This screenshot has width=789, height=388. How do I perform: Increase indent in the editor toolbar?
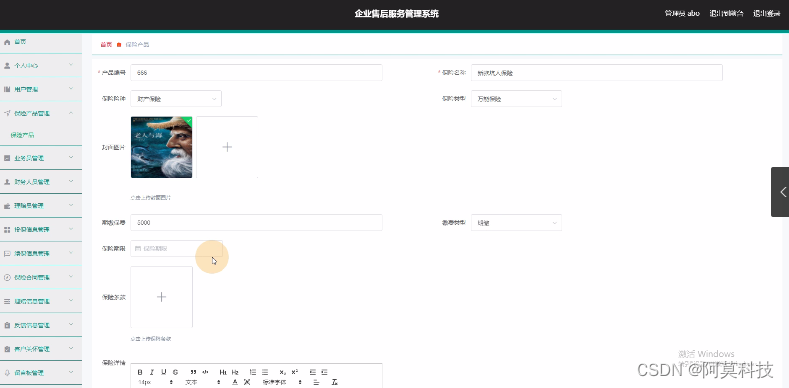tap(325, 372)
